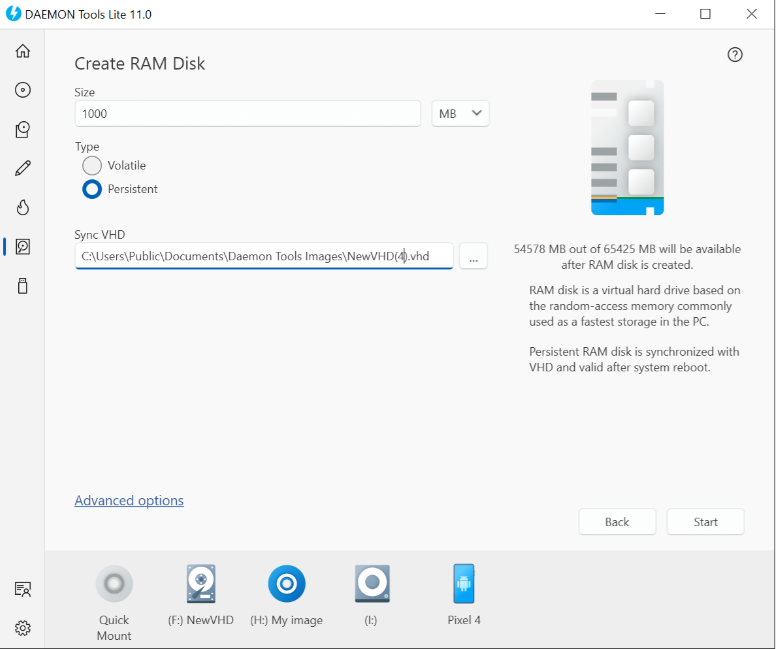
Task: Click the Back button
Action: pos(617,522)
